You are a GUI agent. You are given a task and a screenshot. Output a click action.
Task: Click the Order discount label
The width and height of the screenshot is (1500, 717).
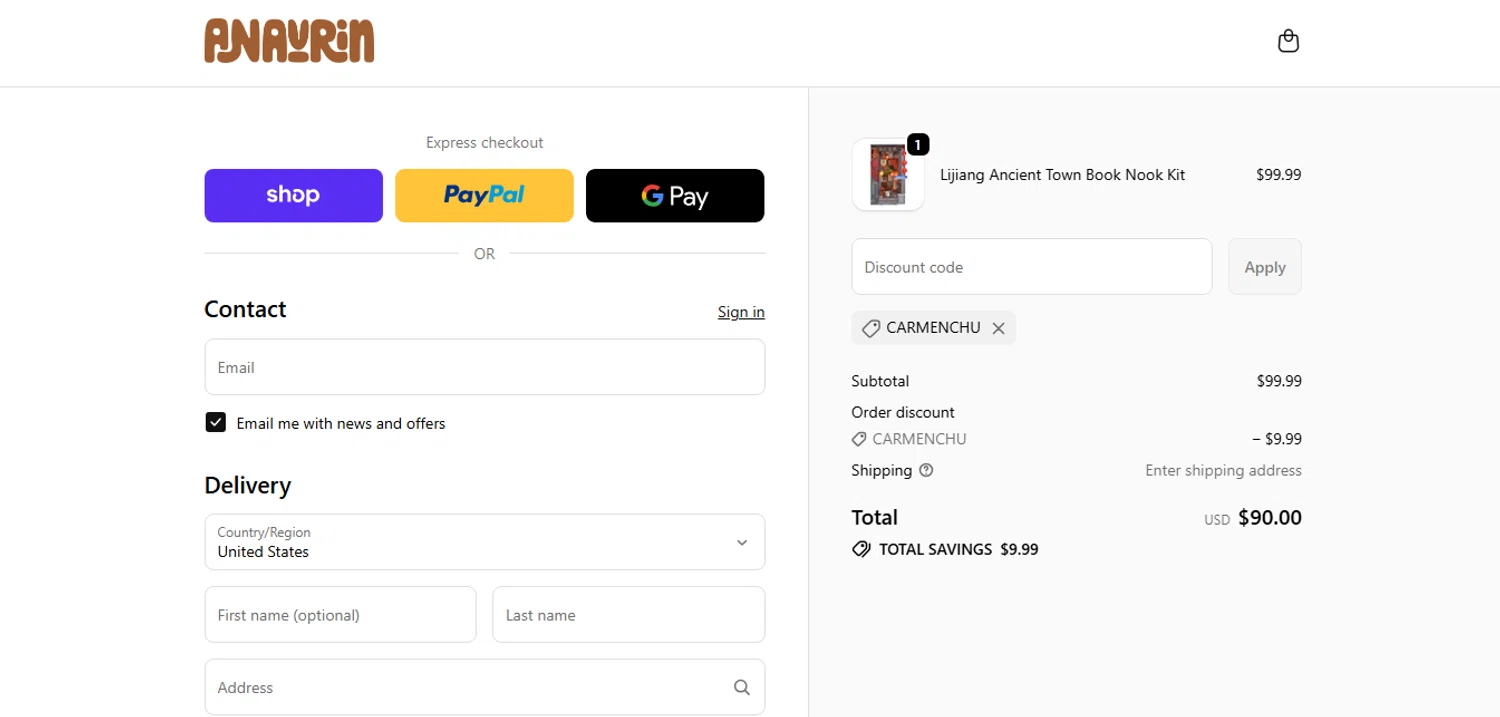pos(903,412)
